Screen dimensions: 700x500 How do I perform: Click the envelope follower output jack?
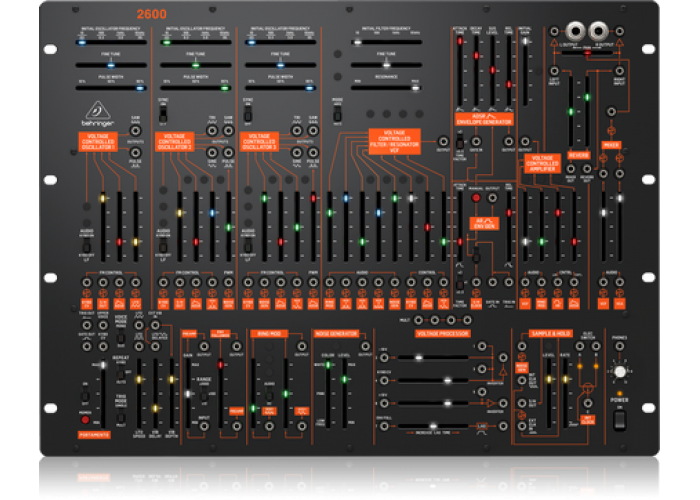click(237, 346)
